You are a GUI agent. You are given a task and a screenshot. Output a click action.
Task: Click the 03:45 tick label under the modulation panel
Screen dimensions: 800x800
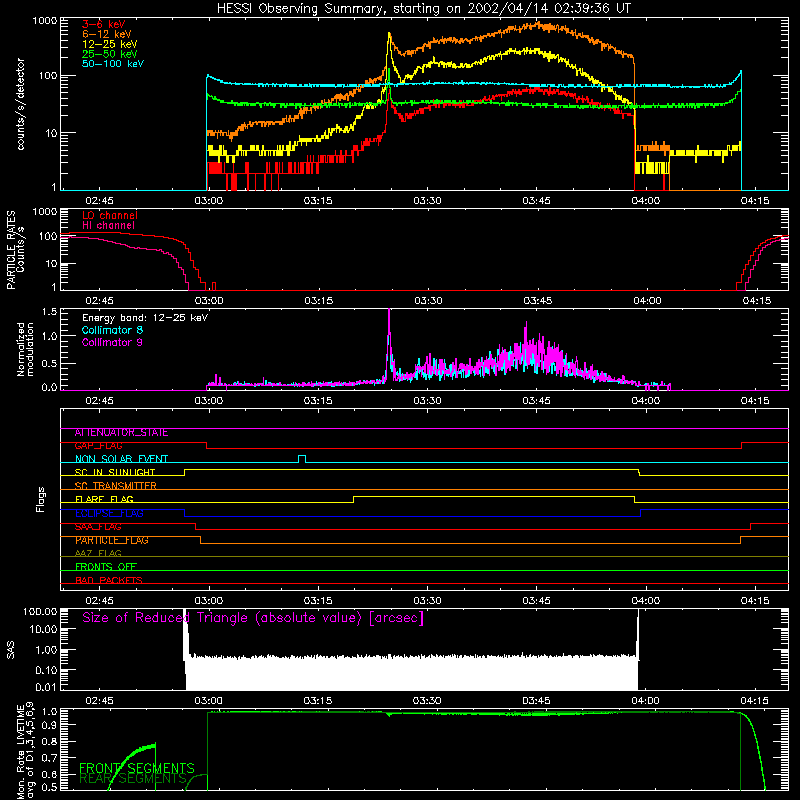pyautogui.click(x=537, y=401)
